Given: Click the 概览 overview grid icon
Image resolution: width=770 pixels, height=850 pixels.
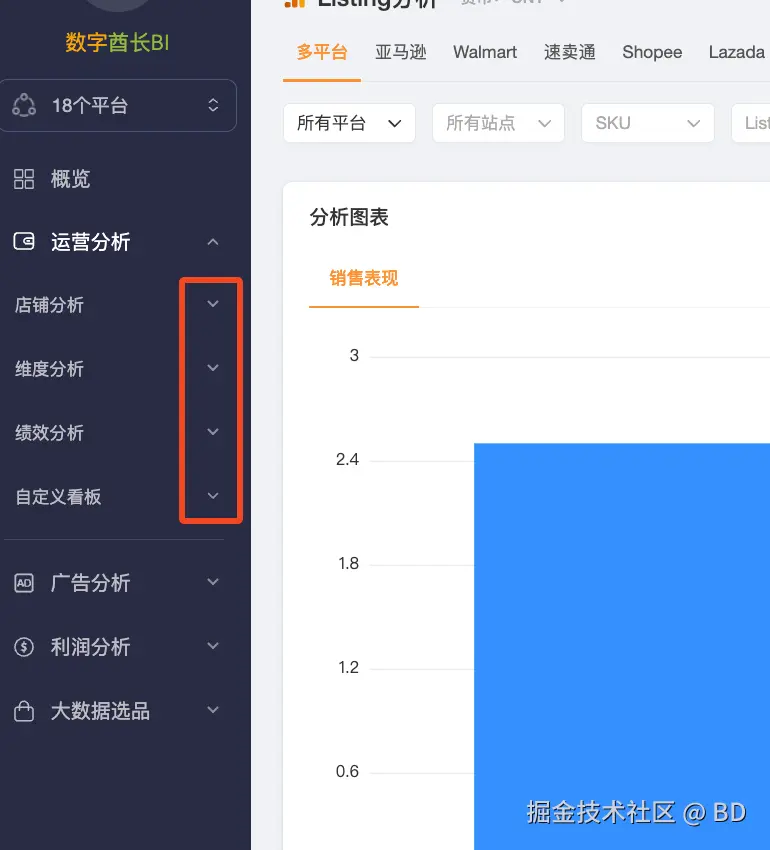Looking at the screenshot, I should click(24, 179).
